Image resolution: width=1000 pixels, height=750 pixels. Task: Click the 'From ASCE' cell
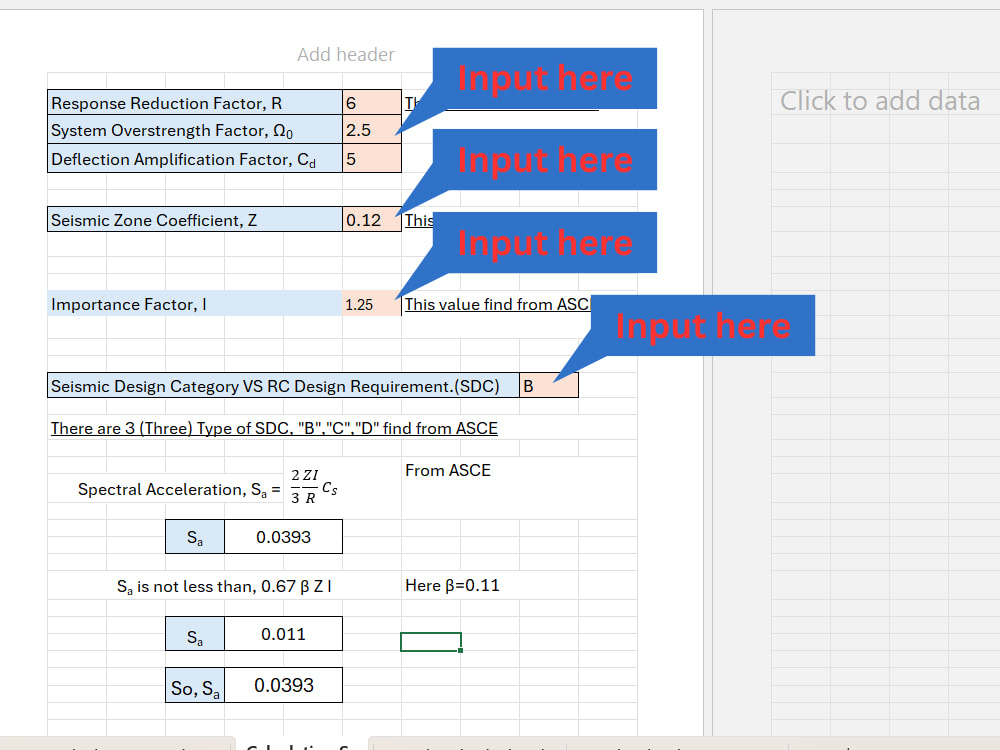pyautogui.click(x=448, y=471)
